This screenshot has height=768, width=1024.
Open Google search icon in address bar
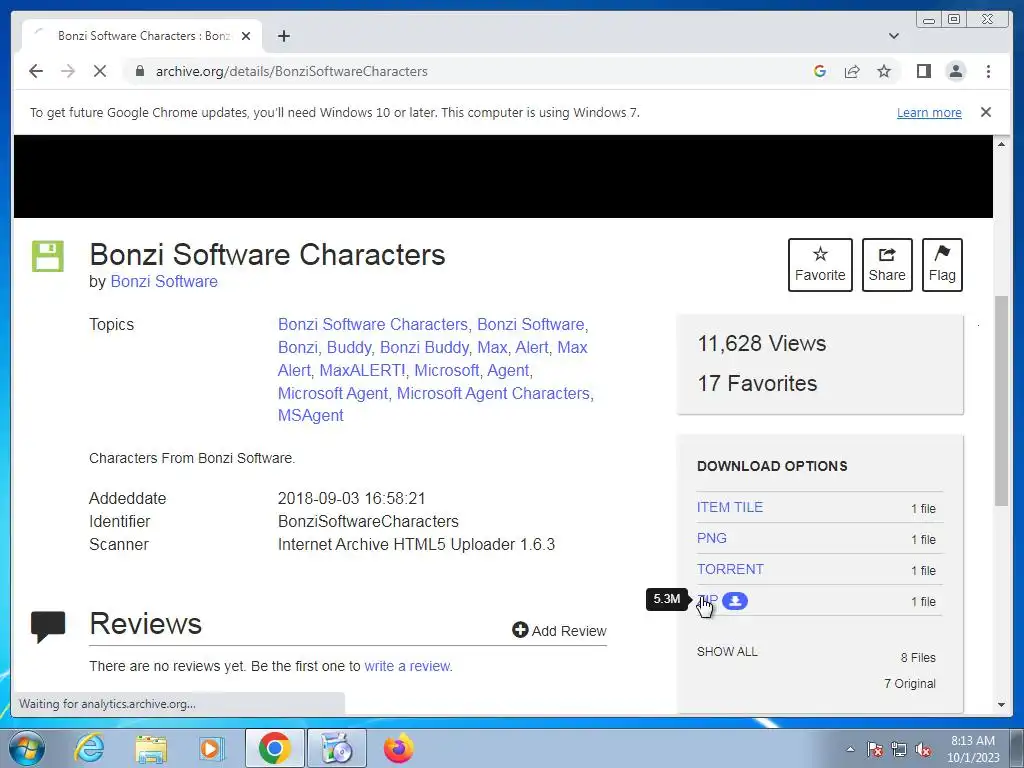coord(820,71)
